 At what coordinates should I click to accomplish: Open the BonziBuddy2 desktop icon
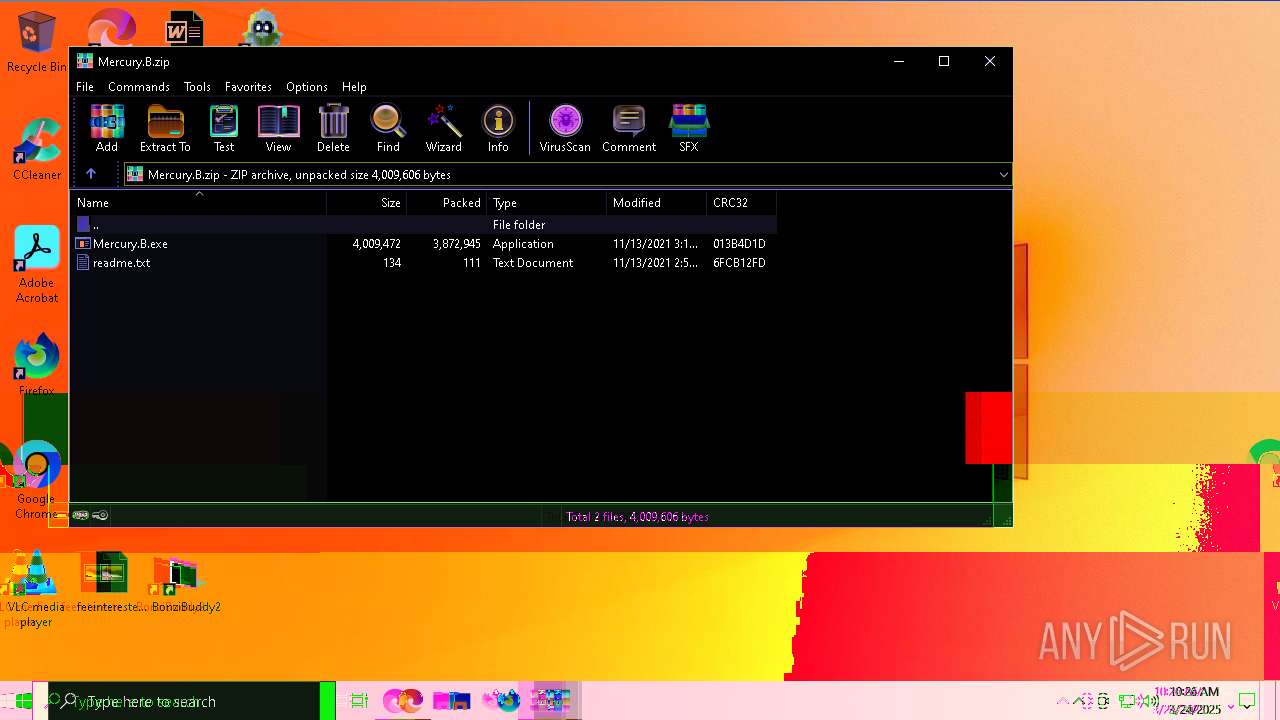tap(186, 584)
